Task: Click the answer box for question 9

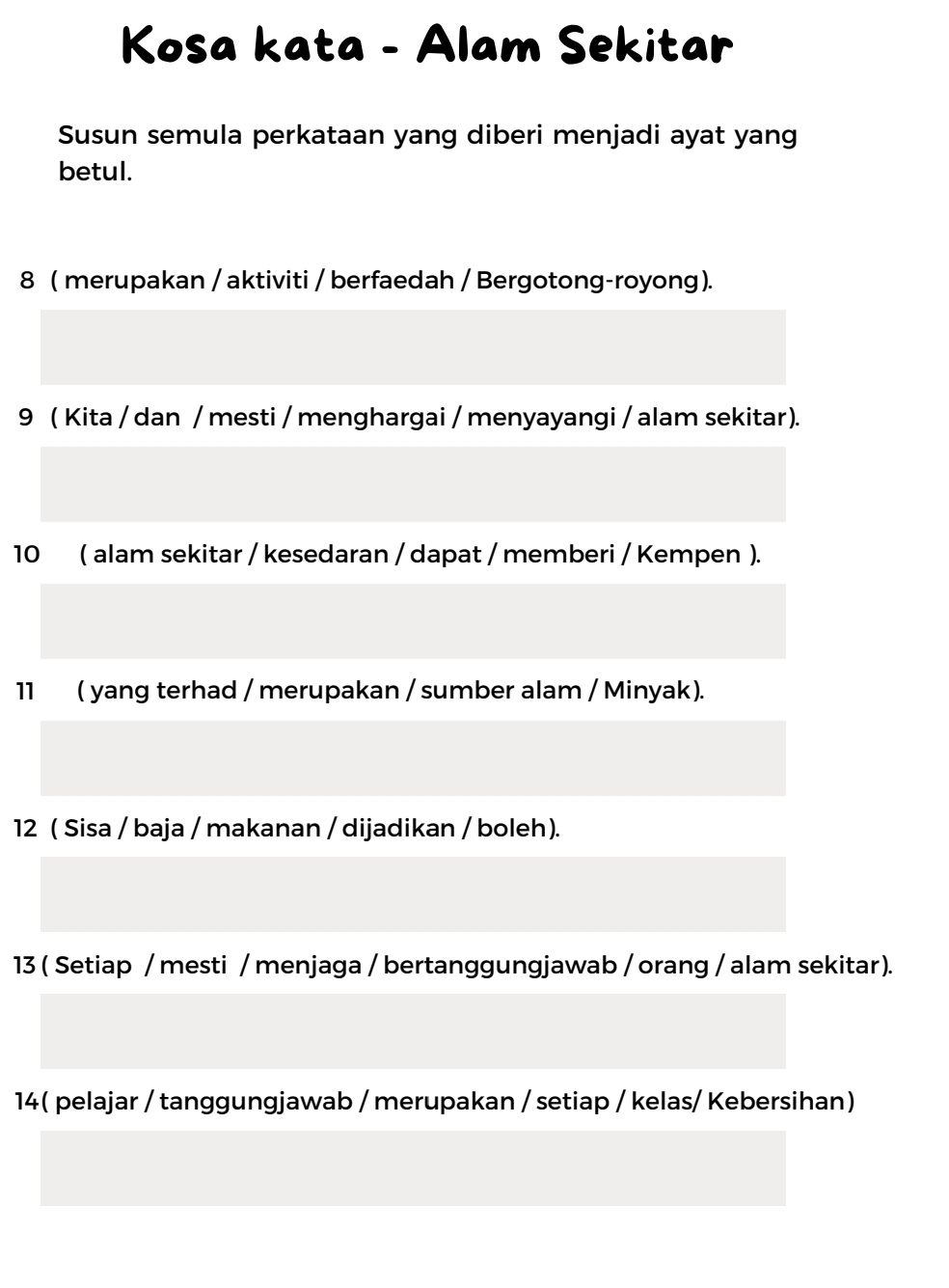Action: 413,484
